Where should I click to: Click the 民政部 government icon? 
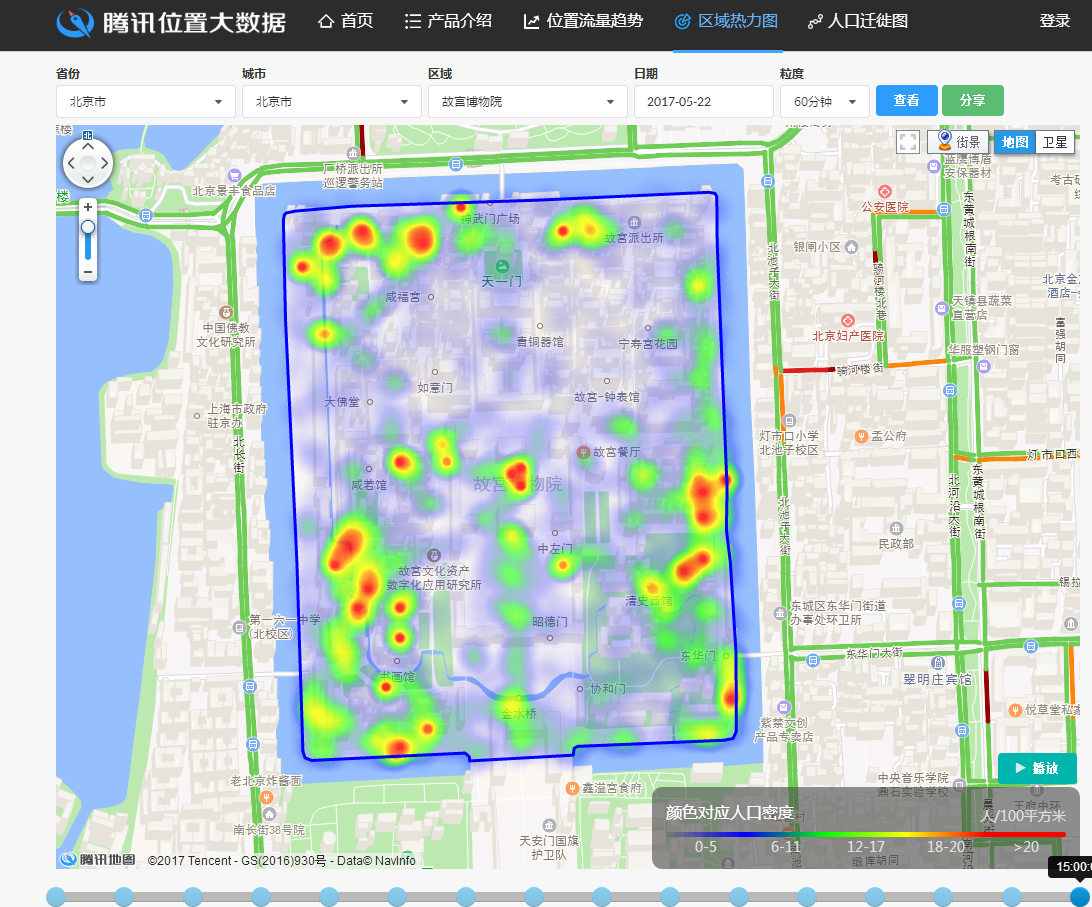[896, 529]
